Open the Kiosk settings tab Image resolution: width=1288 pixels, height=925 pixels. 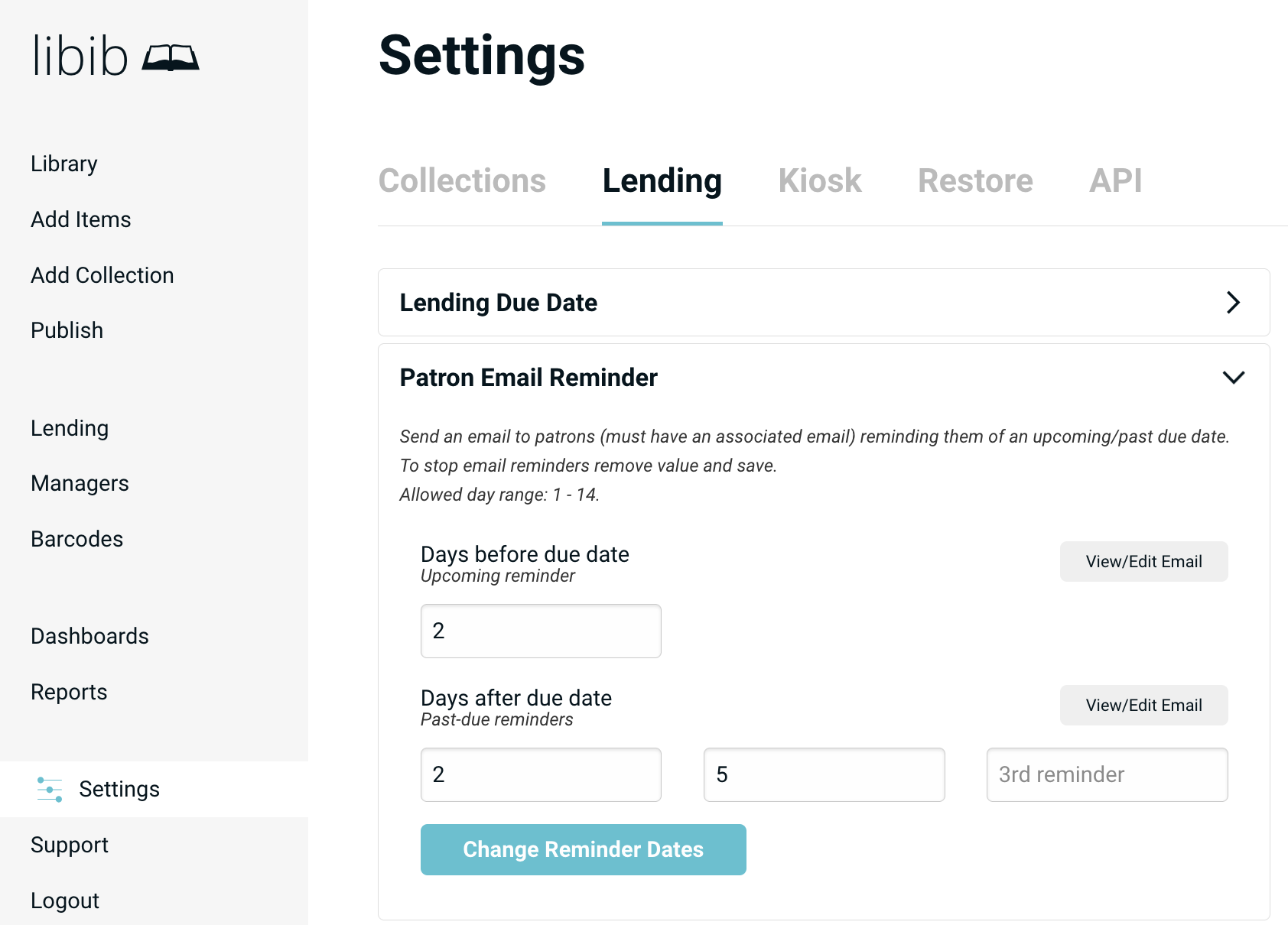[819, 181]
